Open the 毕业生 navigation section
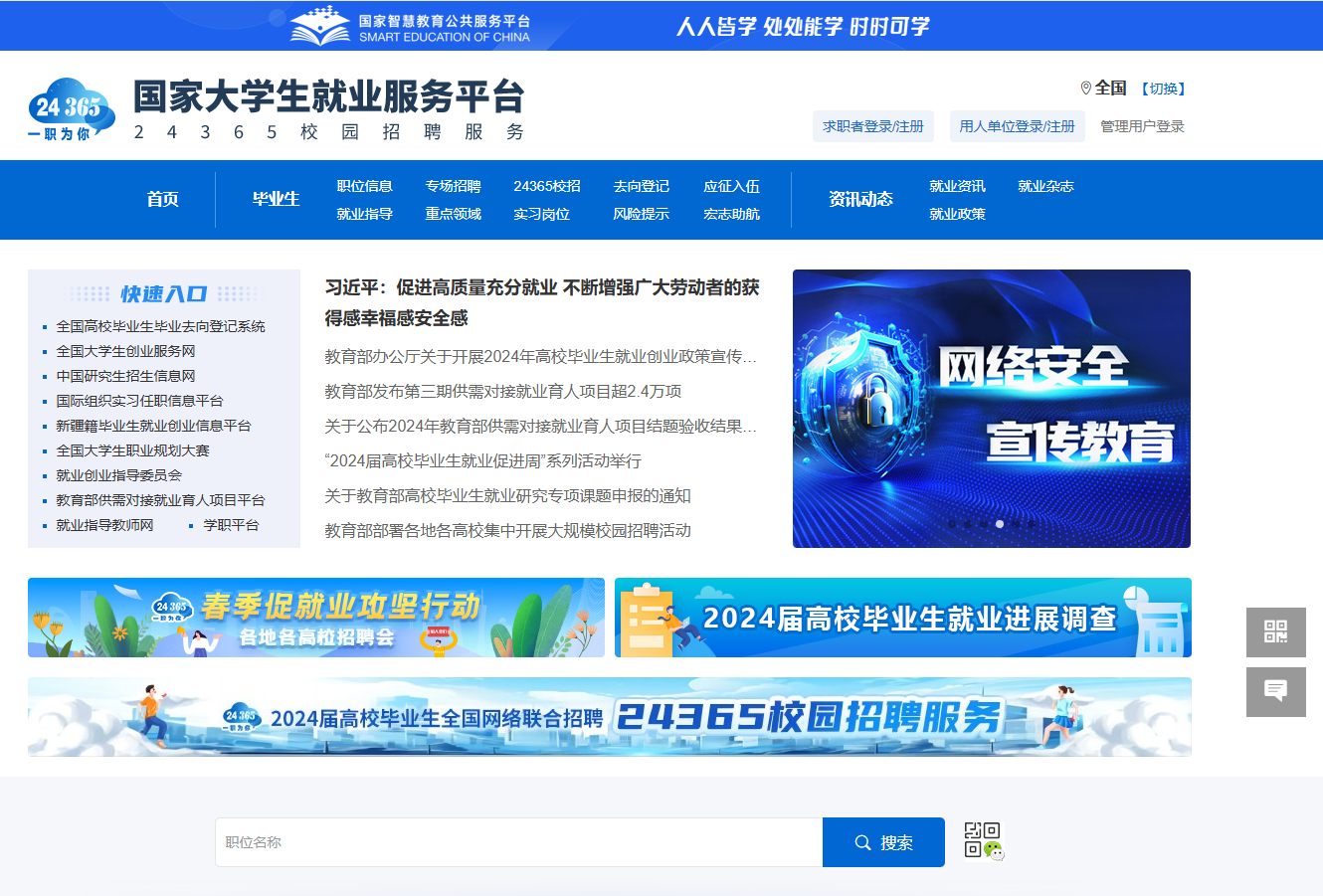Viewport: 1323px width, 896px height. pos(276,199)
